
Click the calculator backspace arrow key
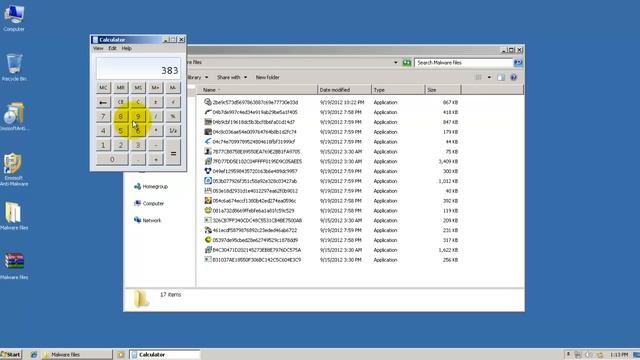pyautogui.click(x=103, y=102)
